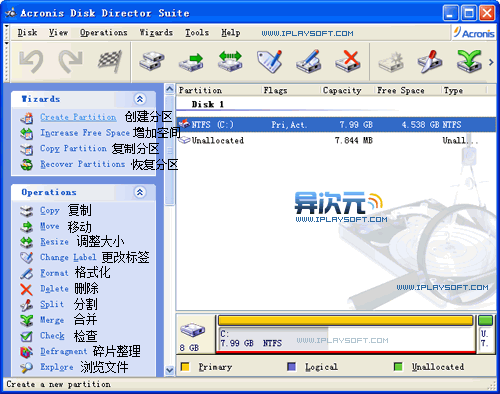Click the Change Label toolbar icon
Viewport: 500px width, 394px height.
269,61
